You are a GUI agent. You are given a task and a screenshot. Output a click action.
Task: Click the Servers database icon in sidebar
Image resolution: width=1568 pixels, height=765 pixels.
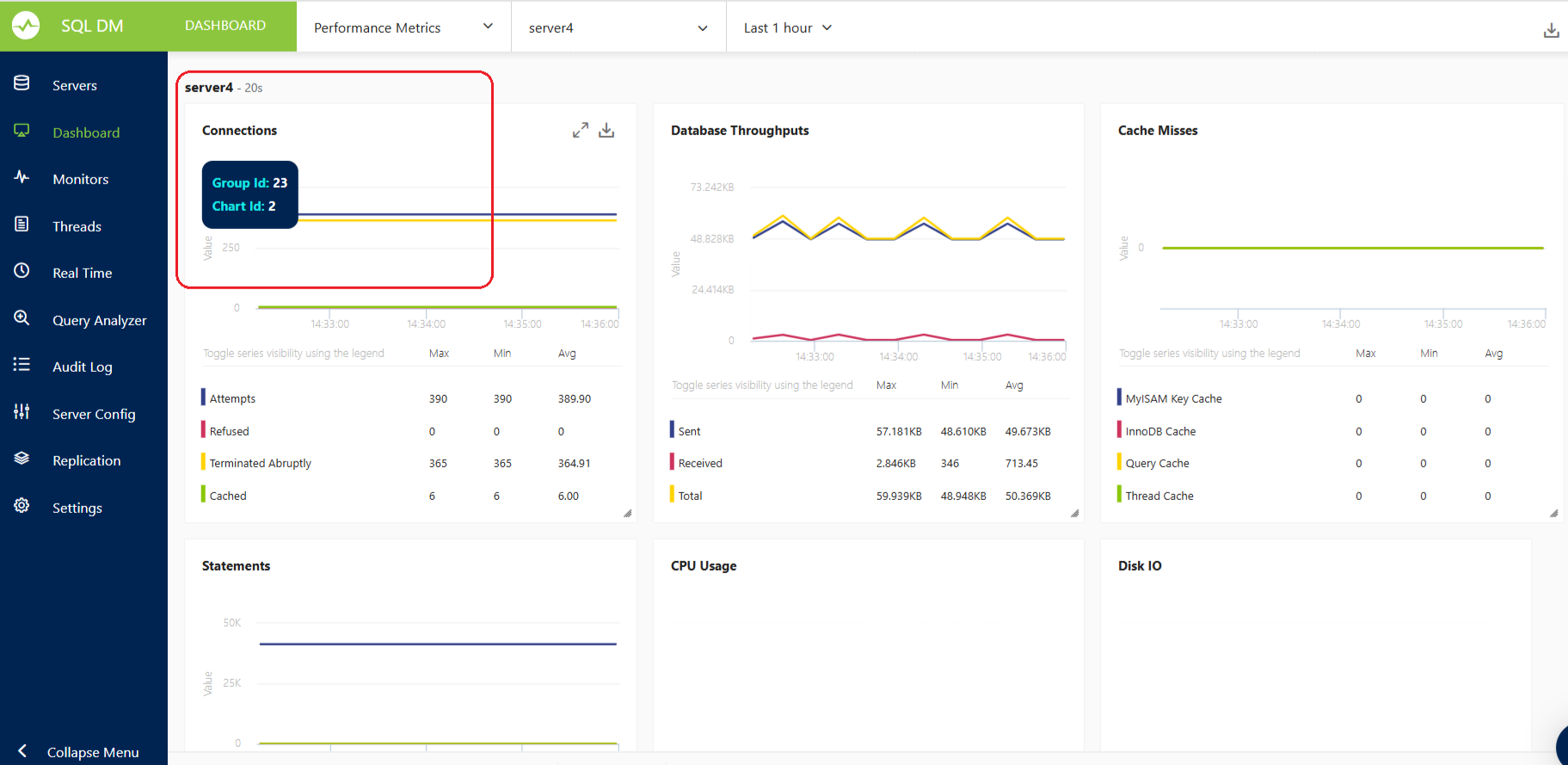[x=22, y=83]
